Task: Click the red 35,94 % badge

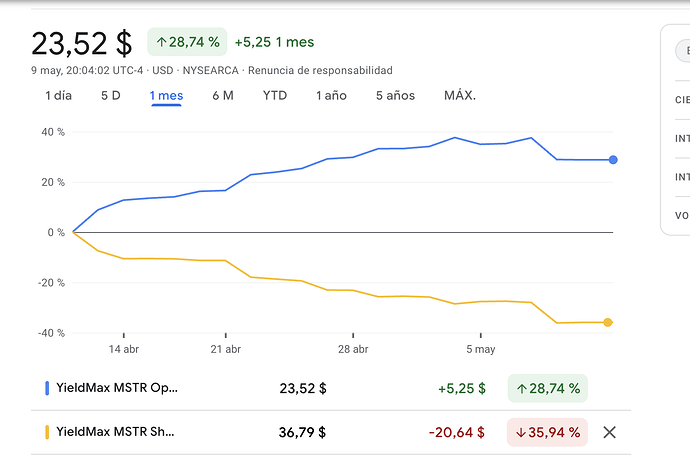Action: click(547, 432)
